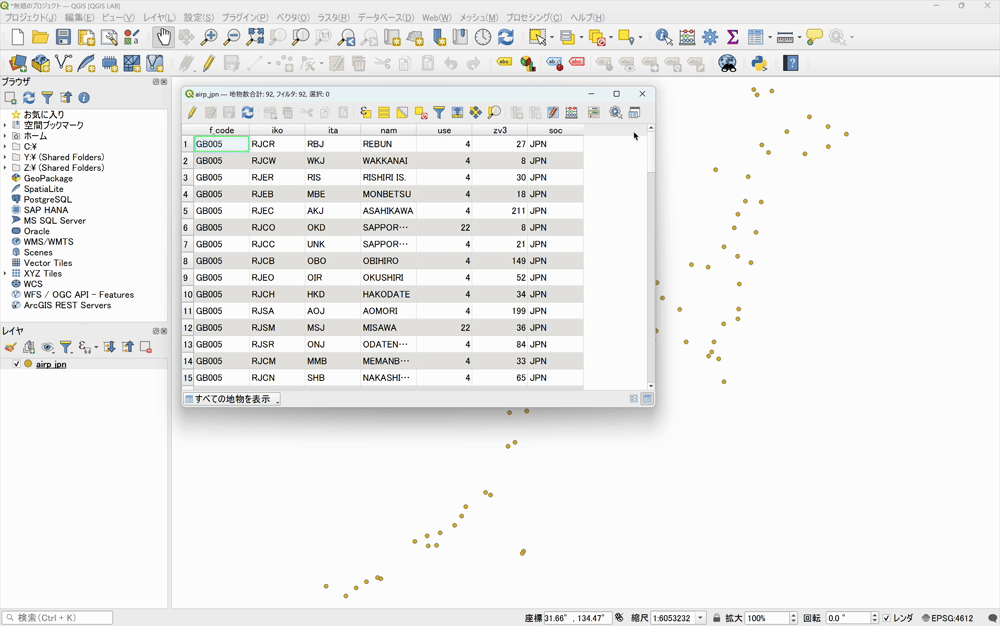The image size is (1000, 626).
Task: Activate the Zoom Out magnifier tool
Action: coord(232,37)
